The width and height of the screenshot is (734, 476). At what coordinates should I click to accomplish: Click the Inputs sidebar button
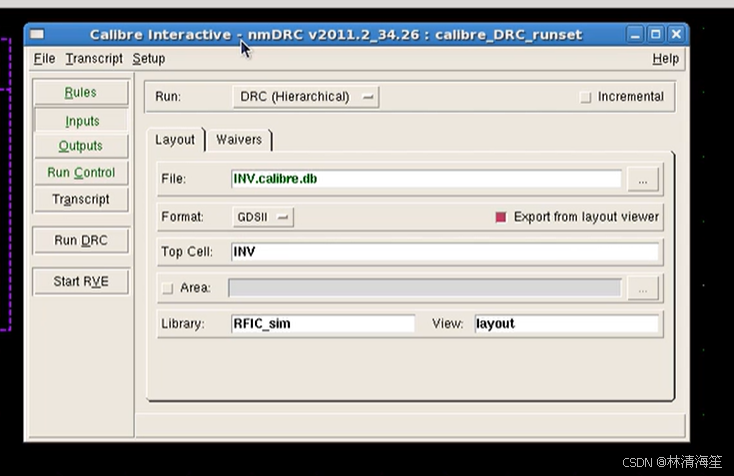pyautogui.click(x=82, y=121)
